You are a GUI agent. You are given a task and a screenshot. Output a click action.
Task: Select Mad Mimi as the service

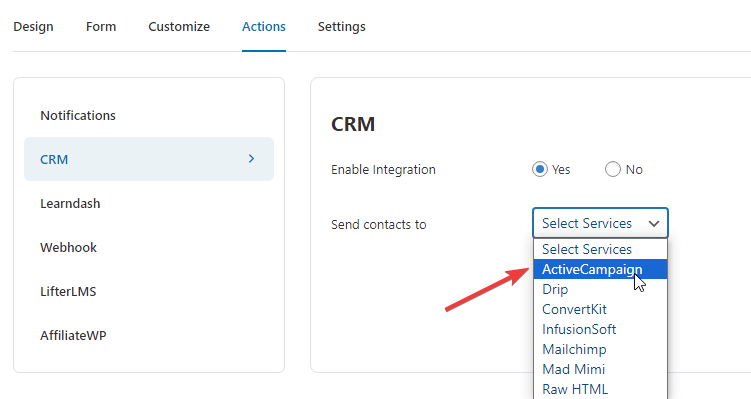click(600, 369)
